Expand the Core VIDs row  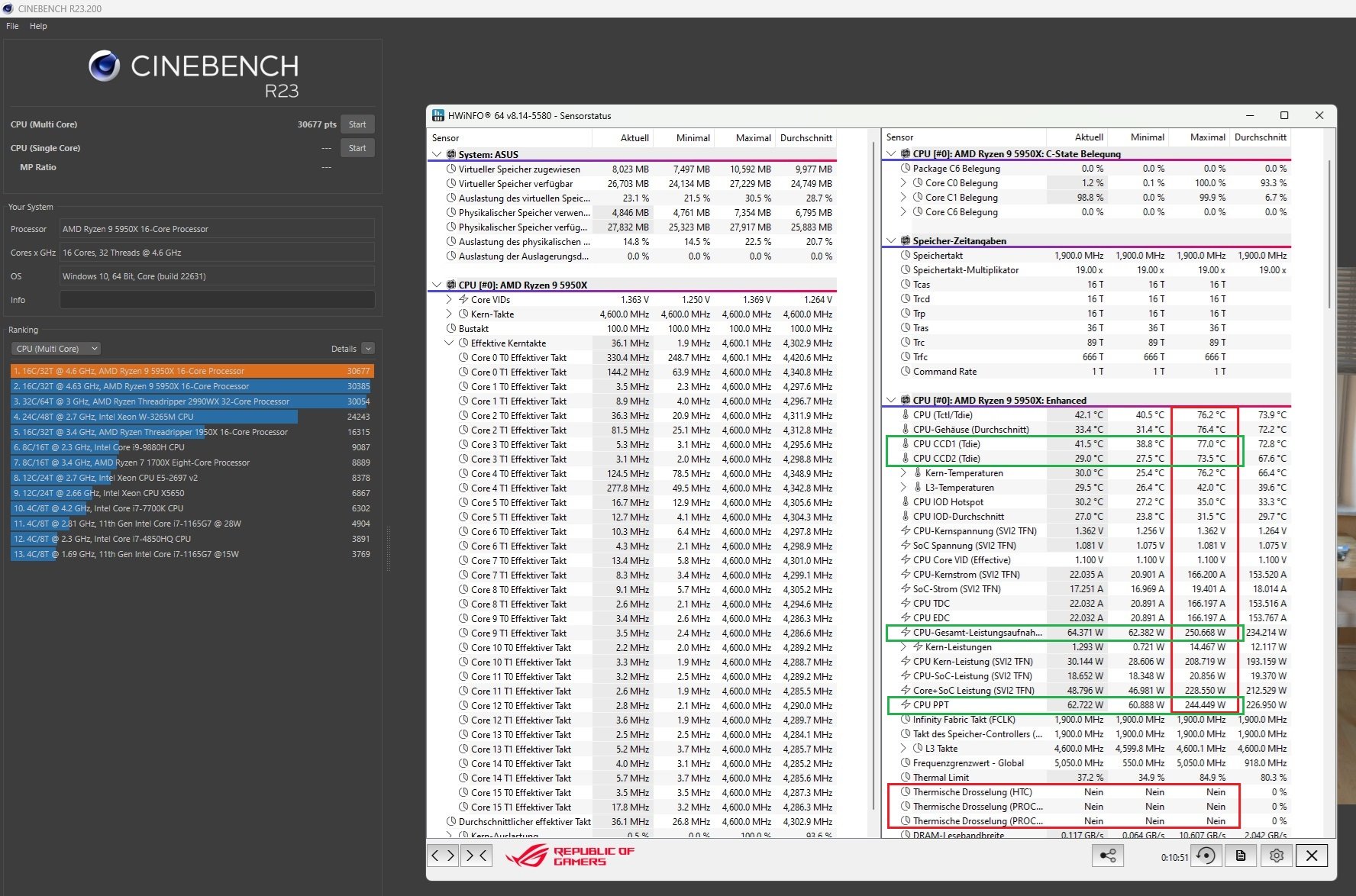point(449,299)
